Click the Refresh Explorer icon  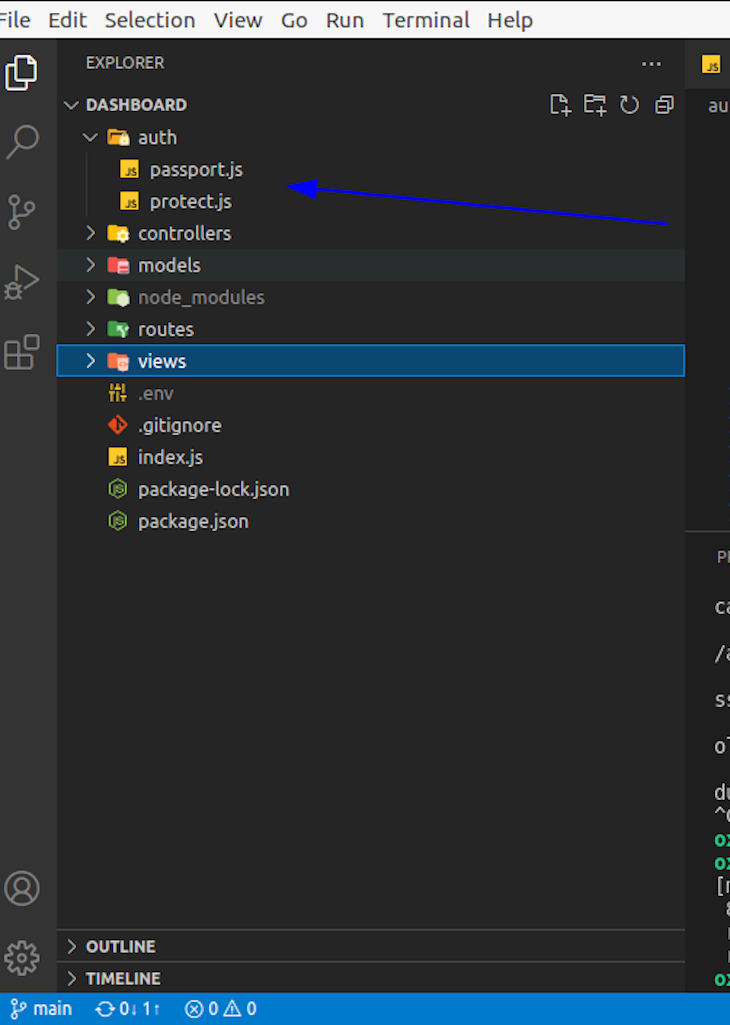[629, 104]
